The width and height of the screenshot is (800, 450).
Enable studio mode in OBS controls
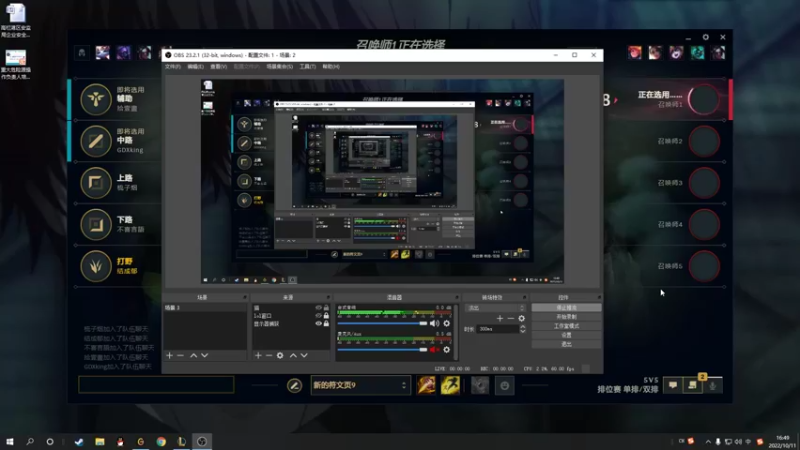pyautogui.click(x=566, y=326)
